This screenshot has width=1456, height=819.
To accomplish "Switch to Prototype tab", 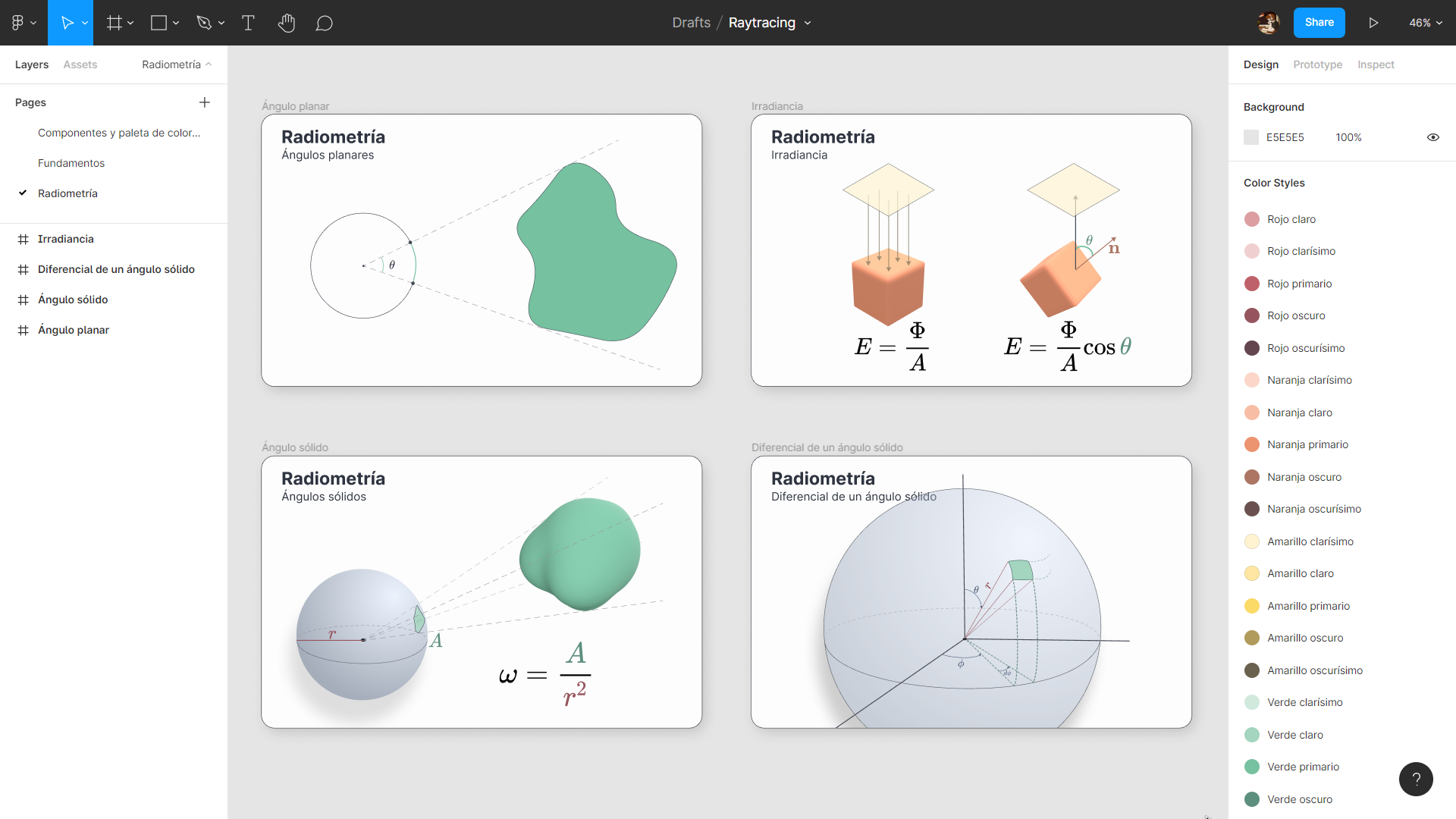I will click(1318, 64).
